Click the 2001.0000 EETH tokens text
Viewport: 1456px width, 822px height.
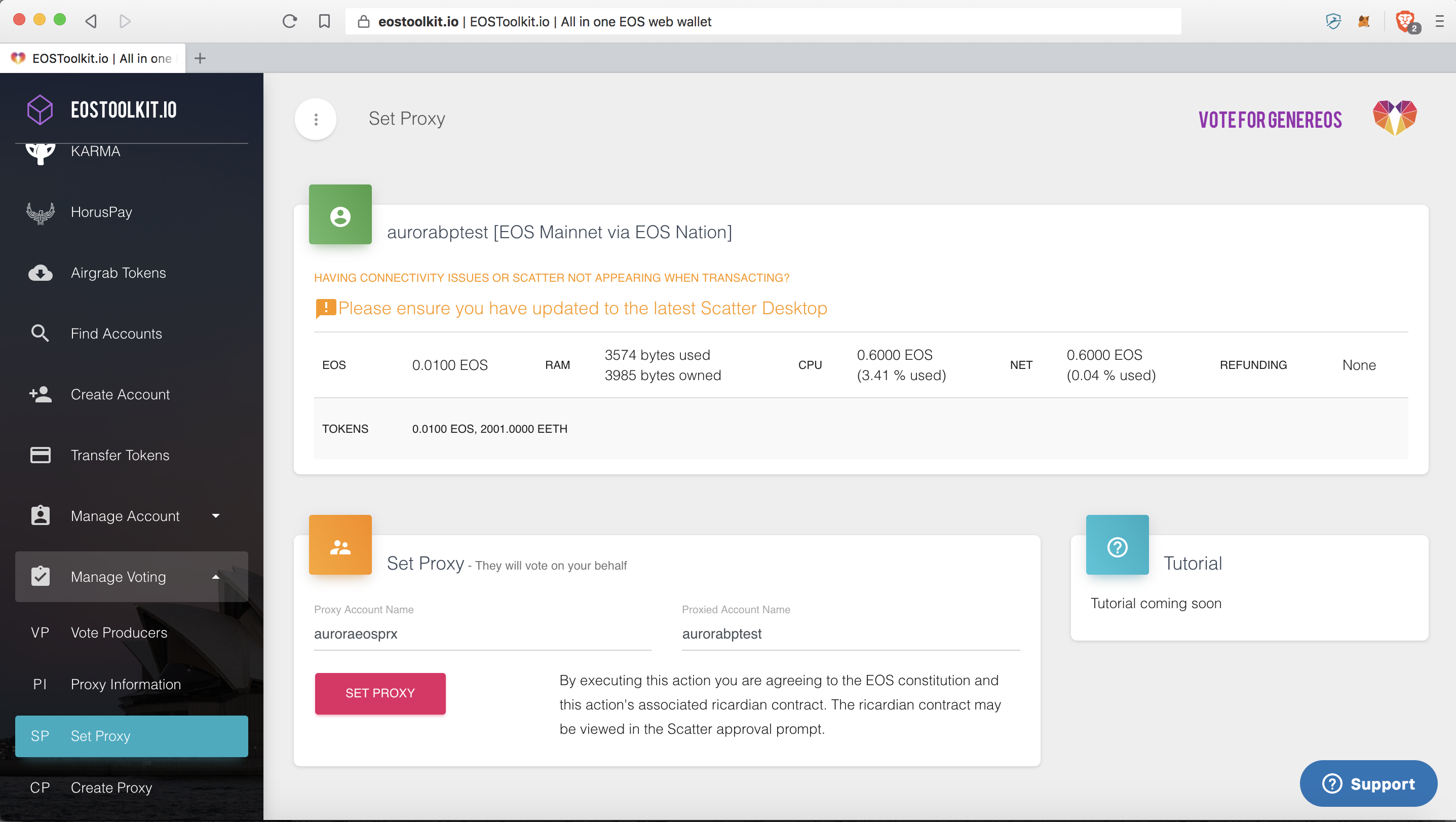524,429
